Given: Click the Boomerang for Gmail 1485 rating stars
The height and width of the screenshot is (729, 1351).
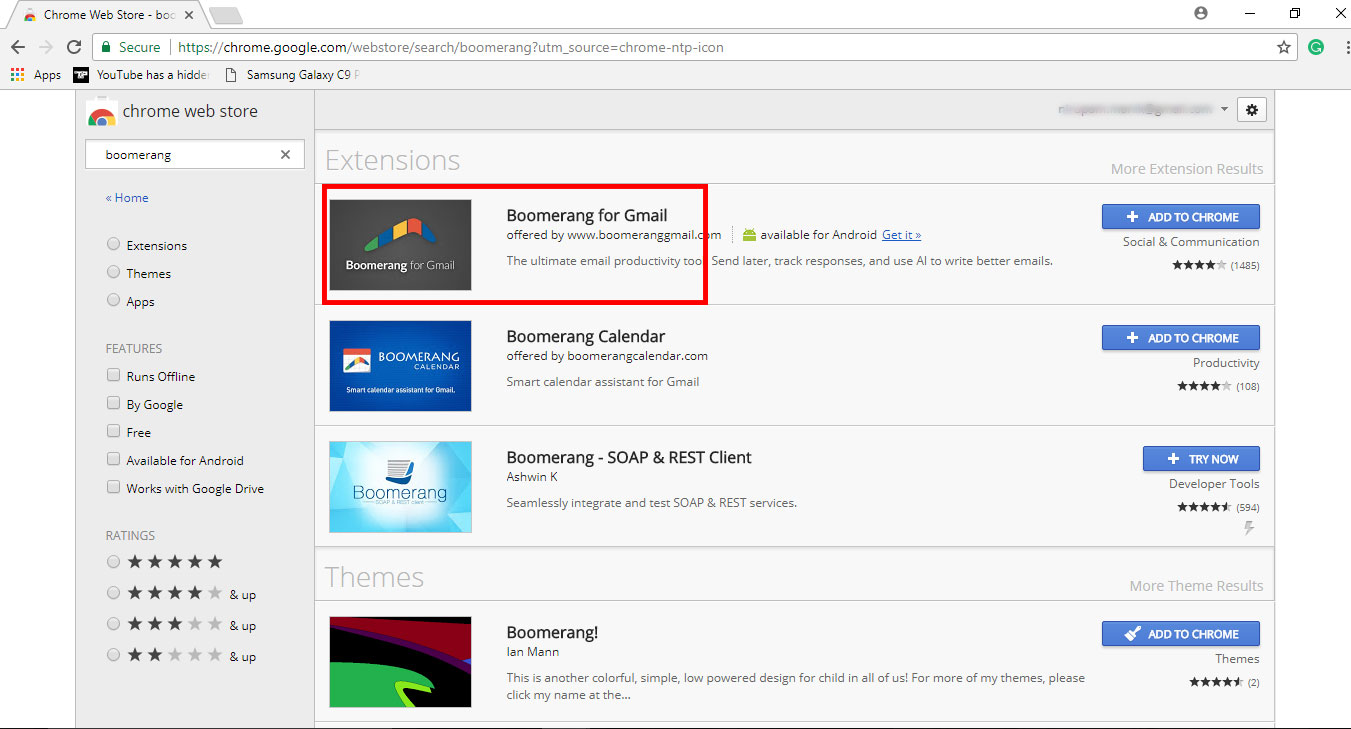Looking at the screenshot, I should [1199, 265].
